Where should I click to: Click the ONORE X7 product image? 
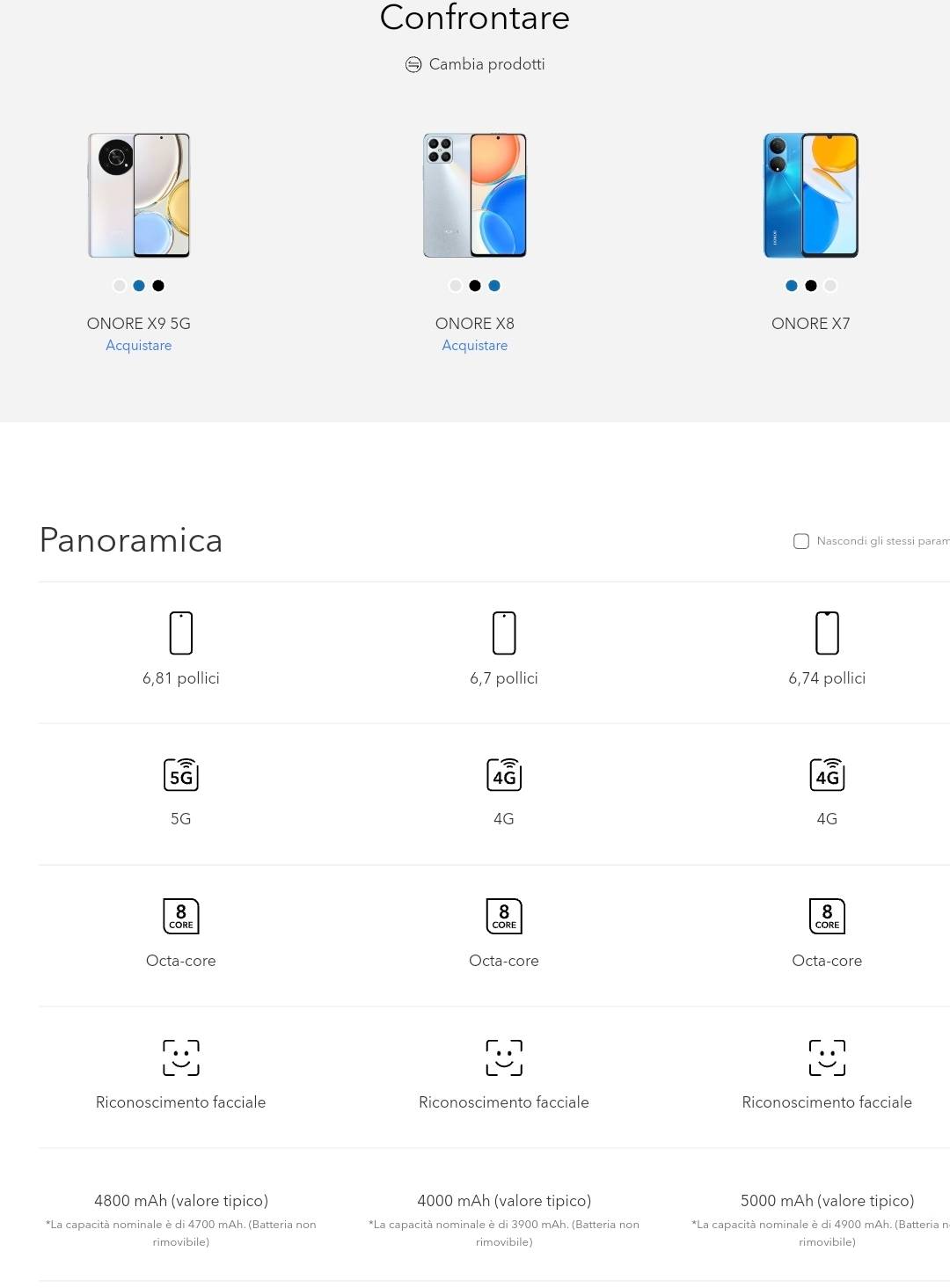tap(809, 197)
